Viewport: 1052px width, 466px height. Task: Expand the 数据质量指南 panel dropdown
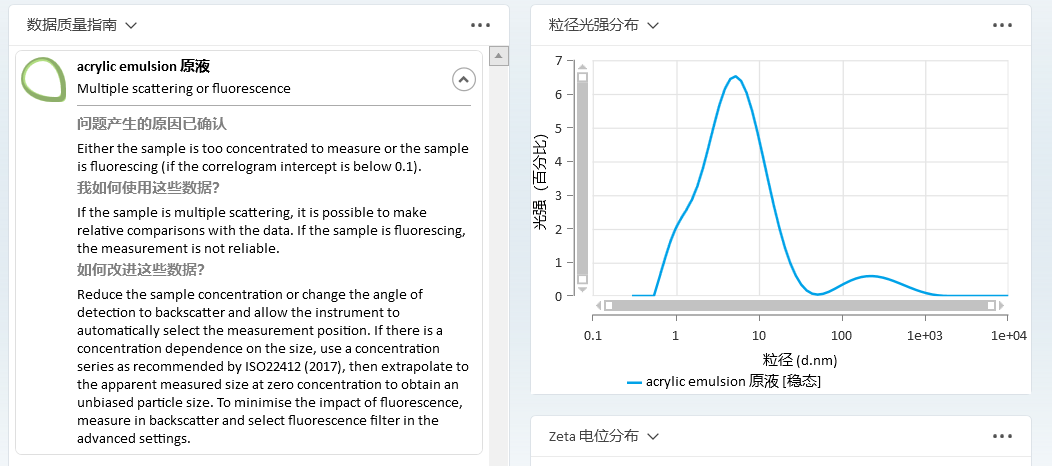pyautogui.click(x=132, y=25)
